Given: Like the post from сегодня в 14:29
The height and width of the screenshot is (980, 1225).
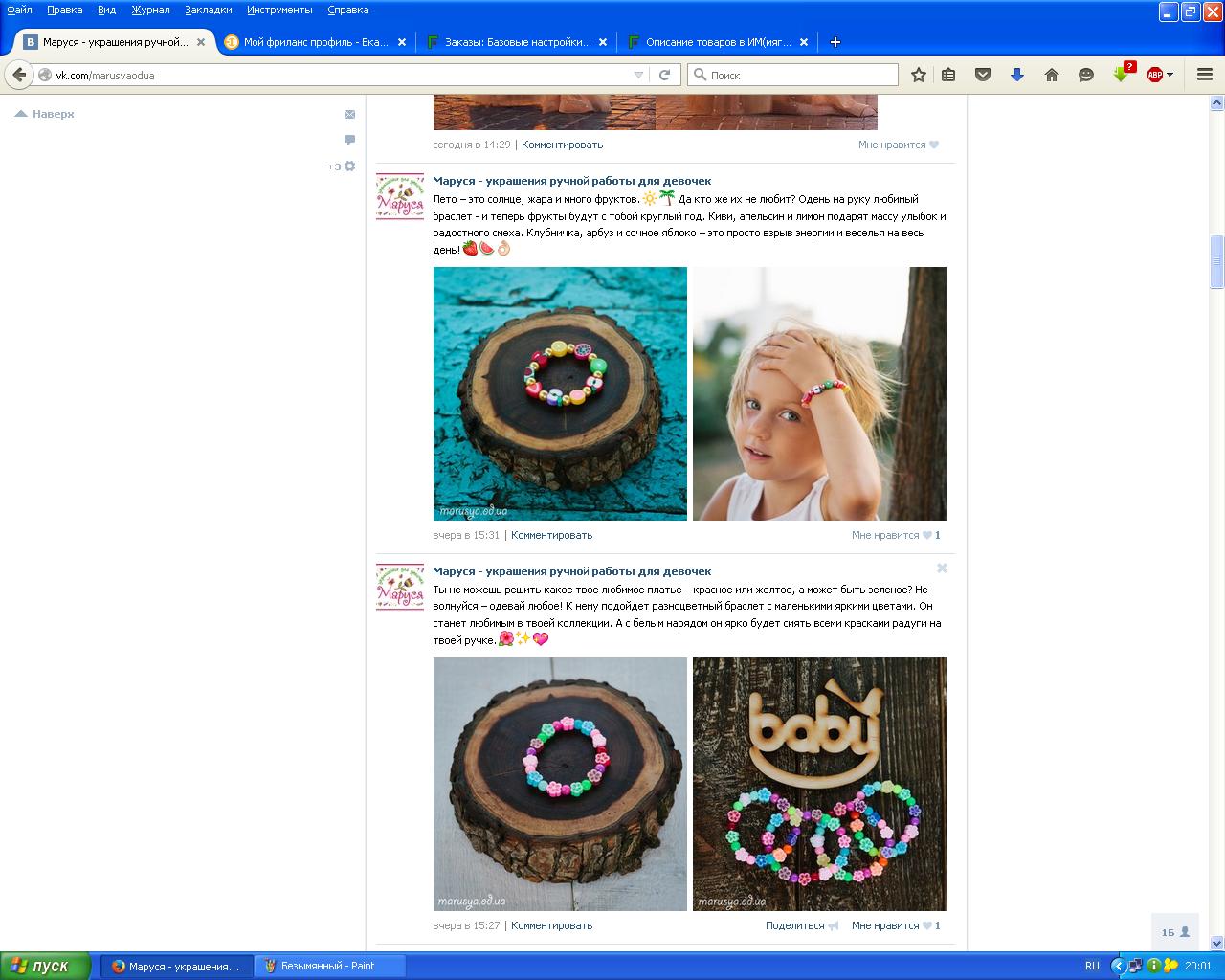Looking at the screenshot, I should [x=899, y=145].
